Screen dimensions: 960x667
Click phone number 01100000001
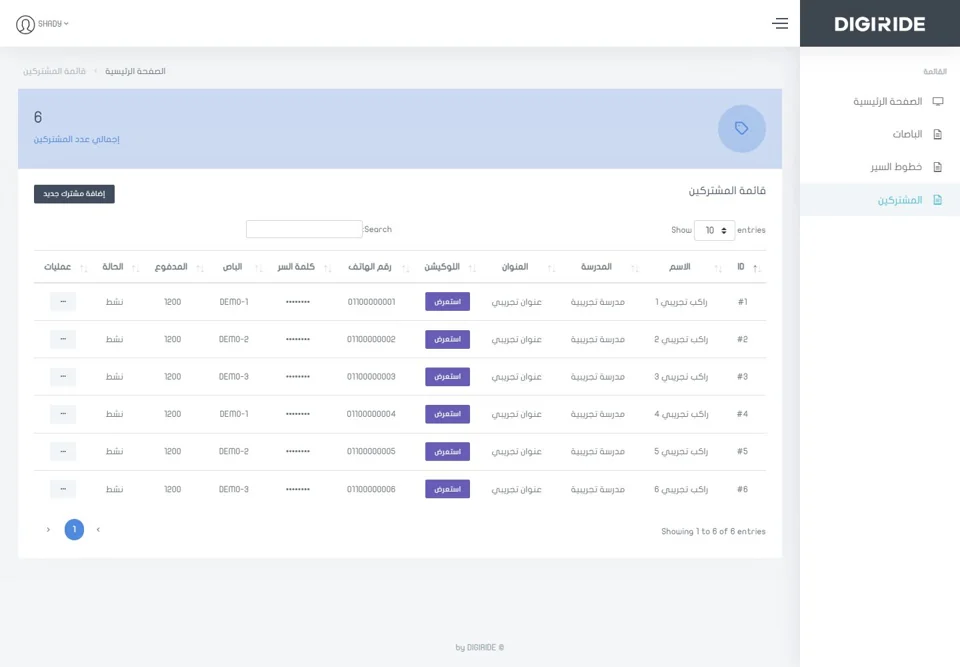coord(371,301)
